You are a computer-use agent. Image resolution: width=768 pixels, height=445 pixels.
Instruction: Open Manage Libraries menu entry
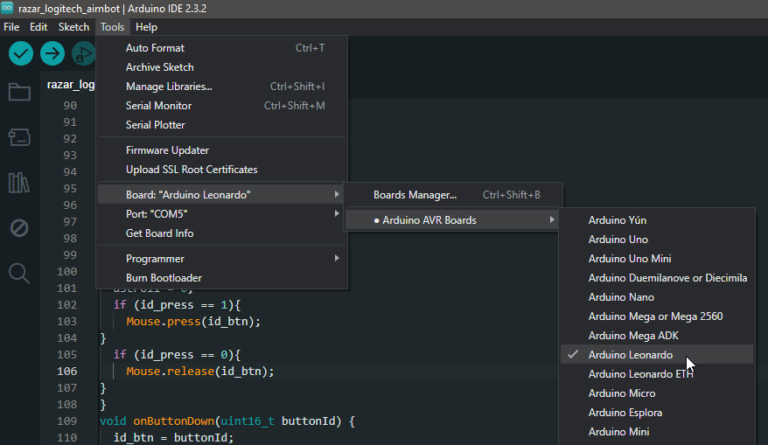click(x=222, y=86)
